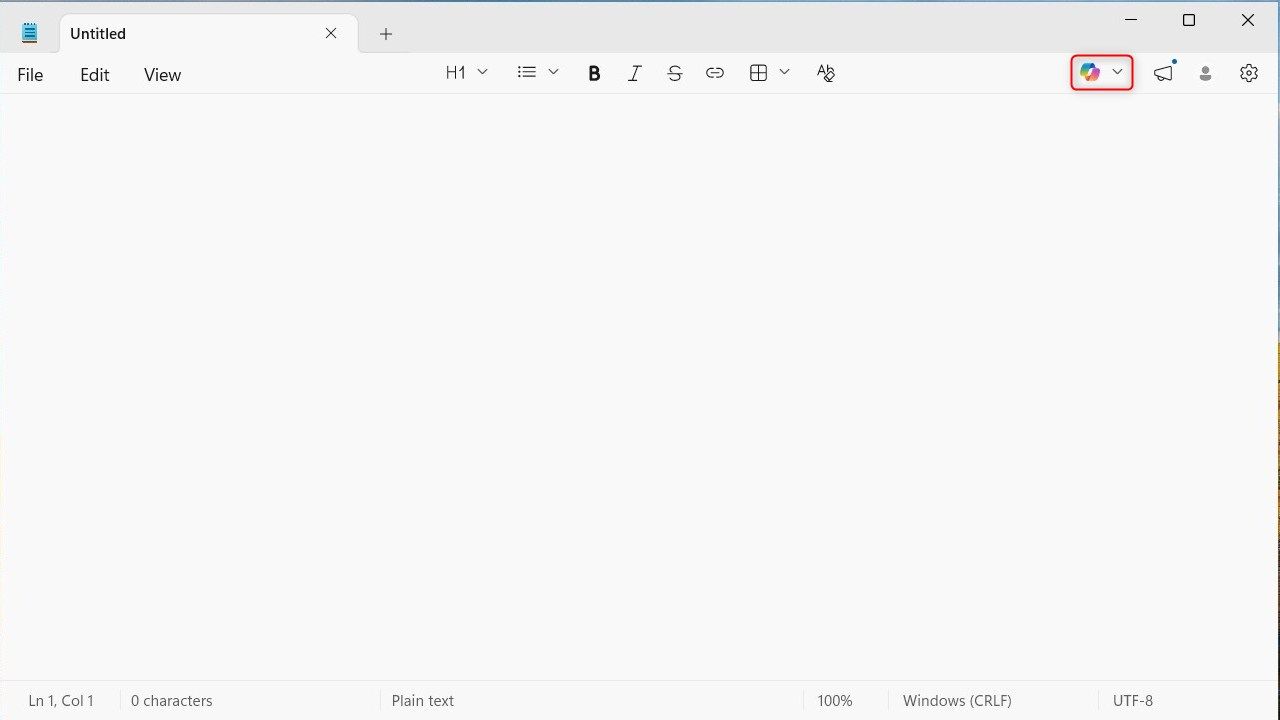Insert a hyperlink with link icon
The width and height of the screenshot is (1280, 720).
715,73
